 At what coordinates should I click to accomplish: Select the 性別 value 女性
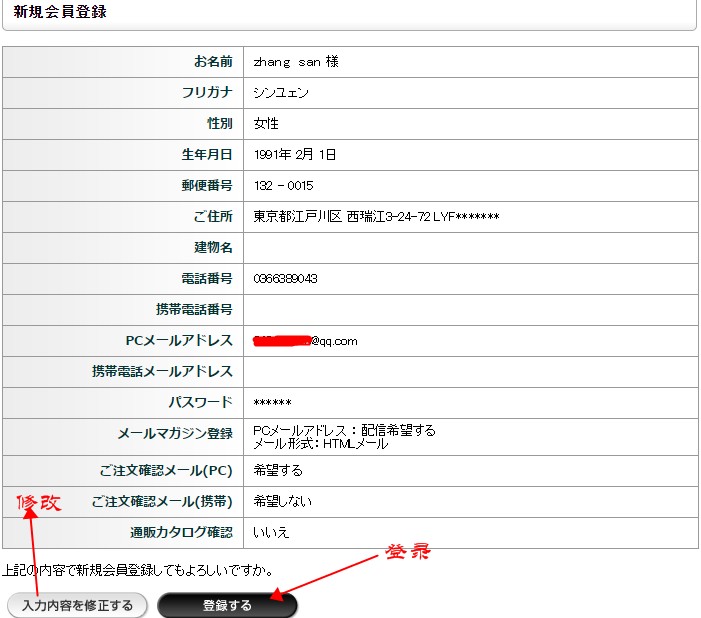pyautogui.click(x=266, y=124)
